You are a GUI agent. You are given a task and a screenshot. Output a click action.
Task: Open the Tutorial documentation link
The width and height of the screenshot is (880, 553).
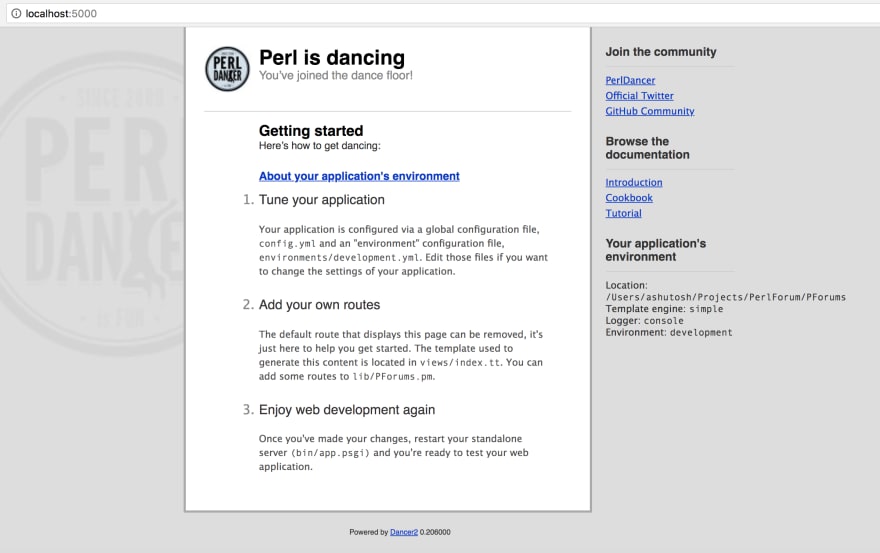pos(623,213)
